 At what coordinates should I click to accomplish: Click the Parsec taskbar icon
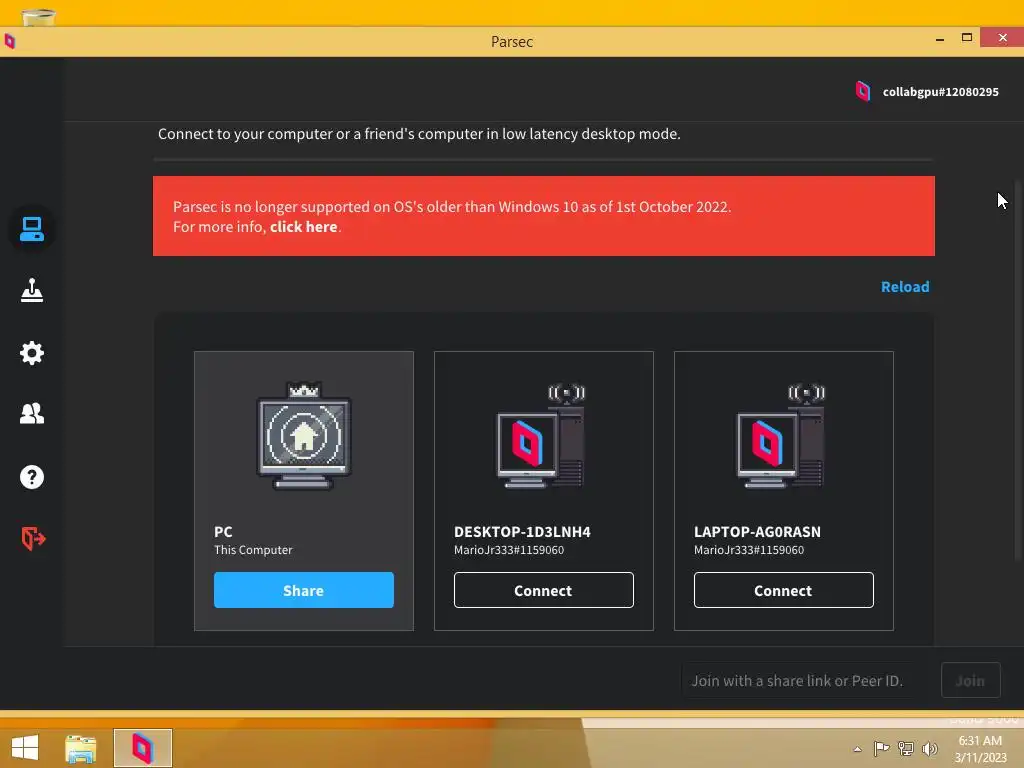[x=142, y=748]
